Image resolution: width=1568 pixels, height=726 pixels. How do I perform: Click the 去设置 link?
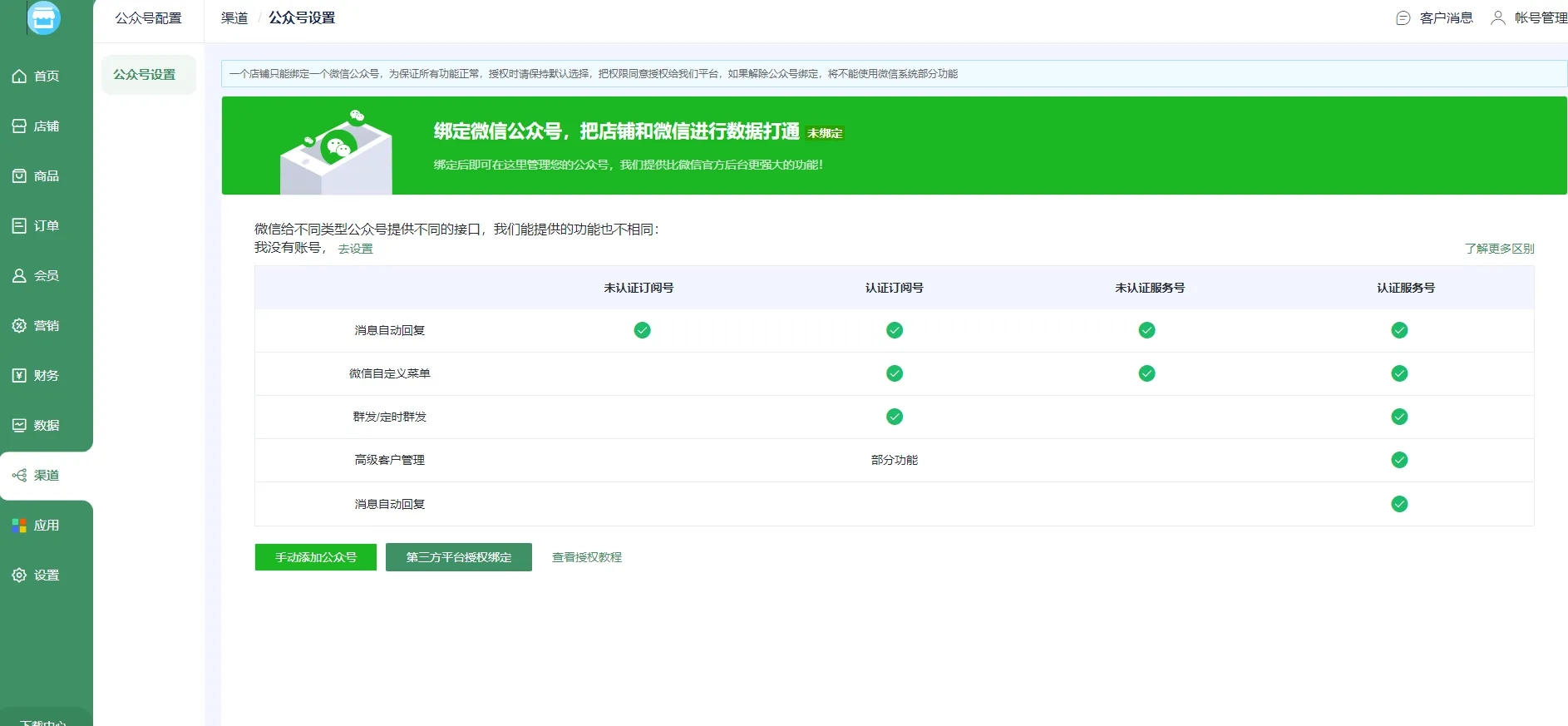(356, 249)
